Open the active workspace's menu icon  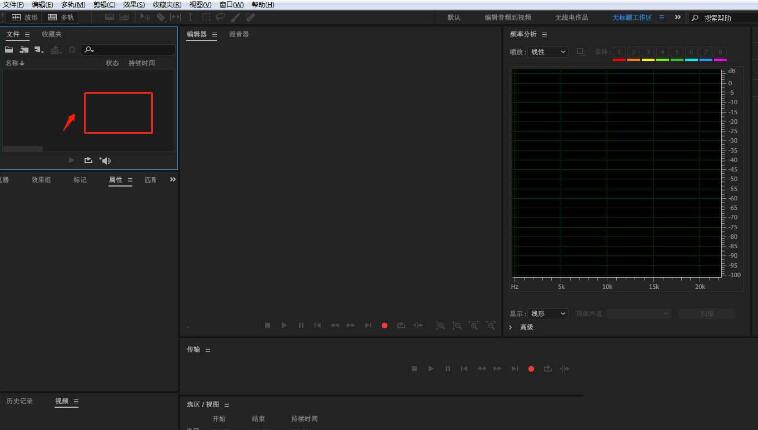(661, 17)
